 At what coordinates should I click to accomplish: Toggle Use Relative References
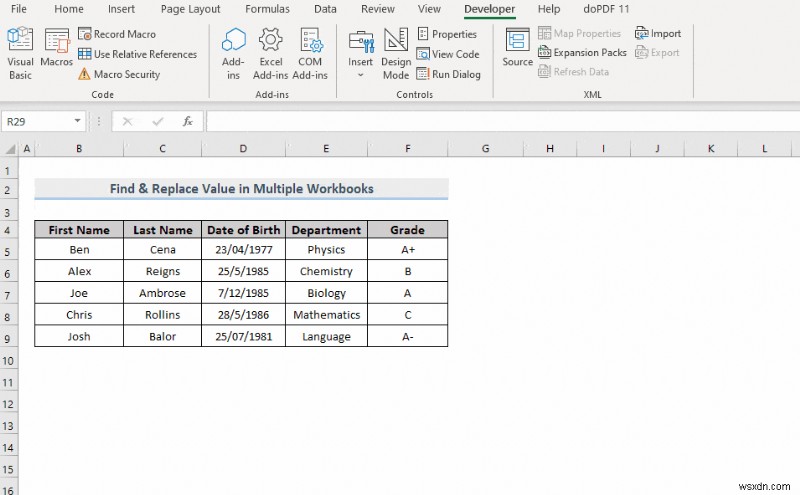click(x=137, y=54)
